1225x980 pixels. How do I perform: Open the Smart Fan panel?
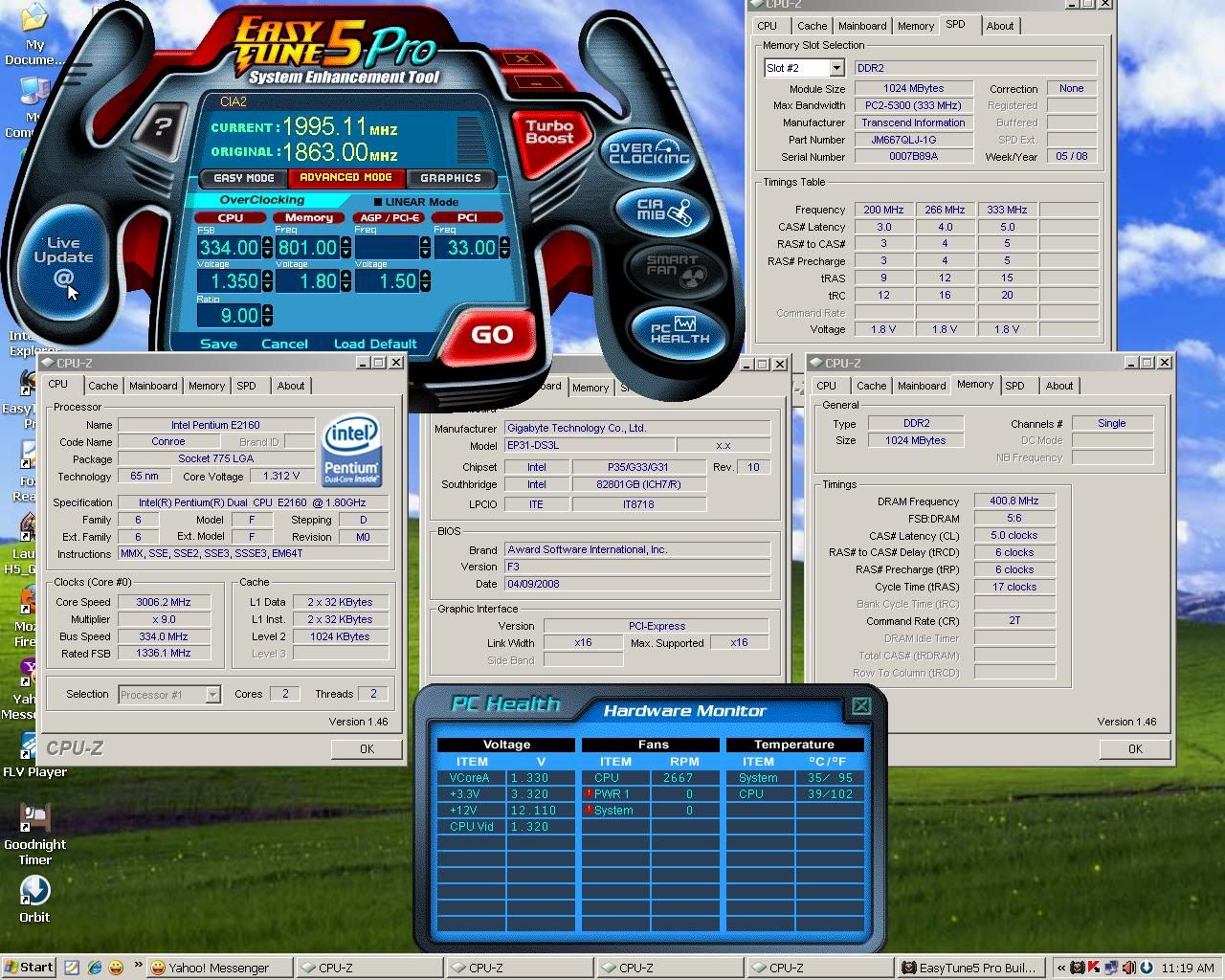678,271
